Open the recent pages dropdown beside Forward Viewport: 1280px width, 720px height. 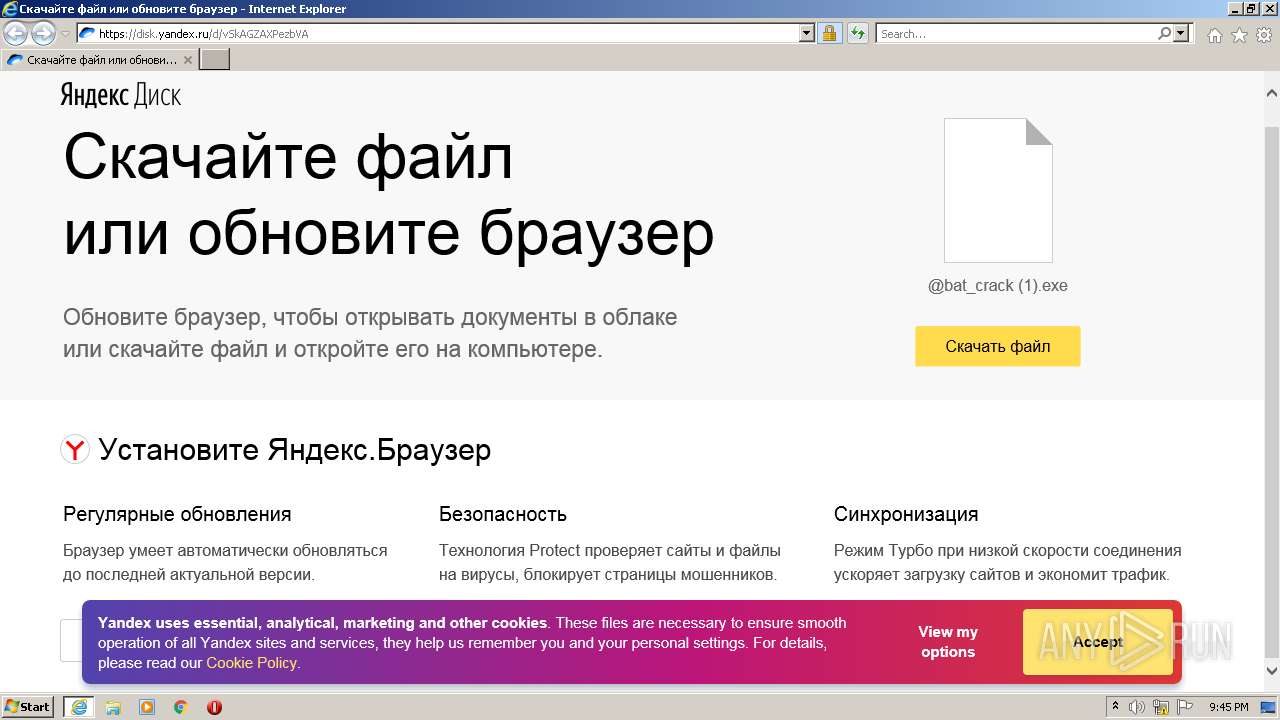pos(65,34)
